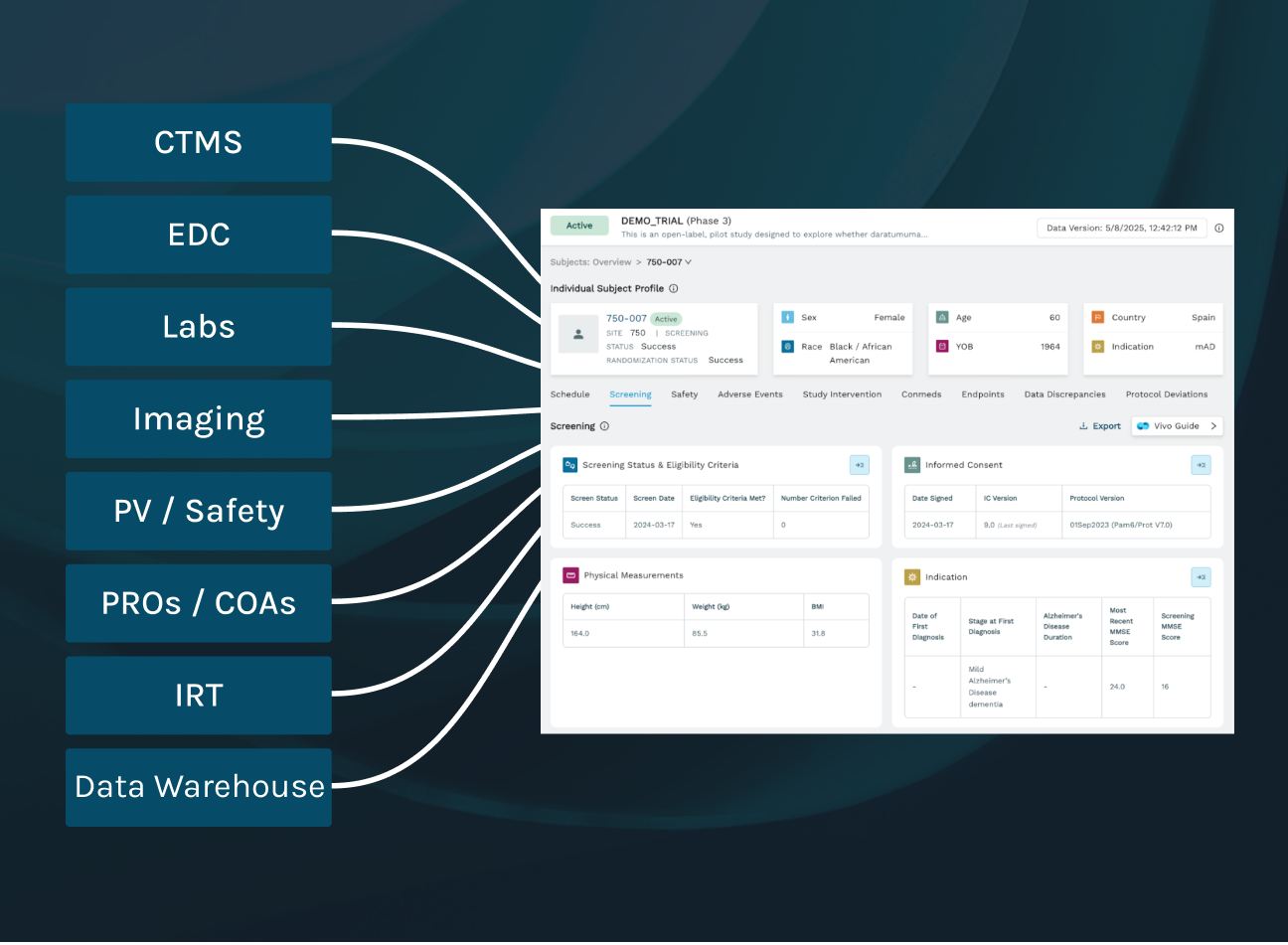Click the PV / Safety source box
The height and width of the screenshot is (945, 1288).
coord(199,511)
